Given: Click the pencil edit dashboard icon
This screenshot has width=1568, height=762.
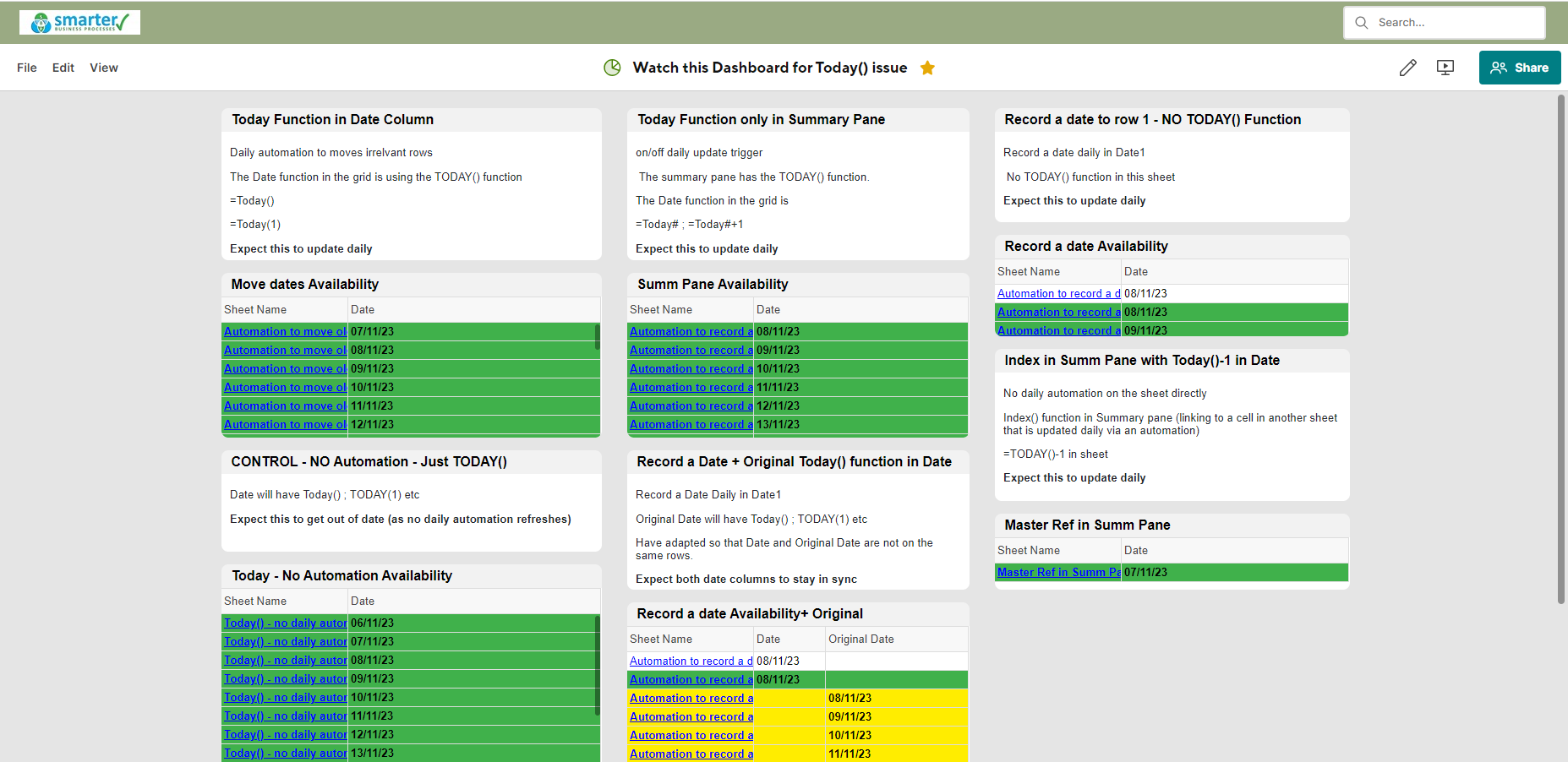Looking at the screenshot, I should (x=1407, y=68).
